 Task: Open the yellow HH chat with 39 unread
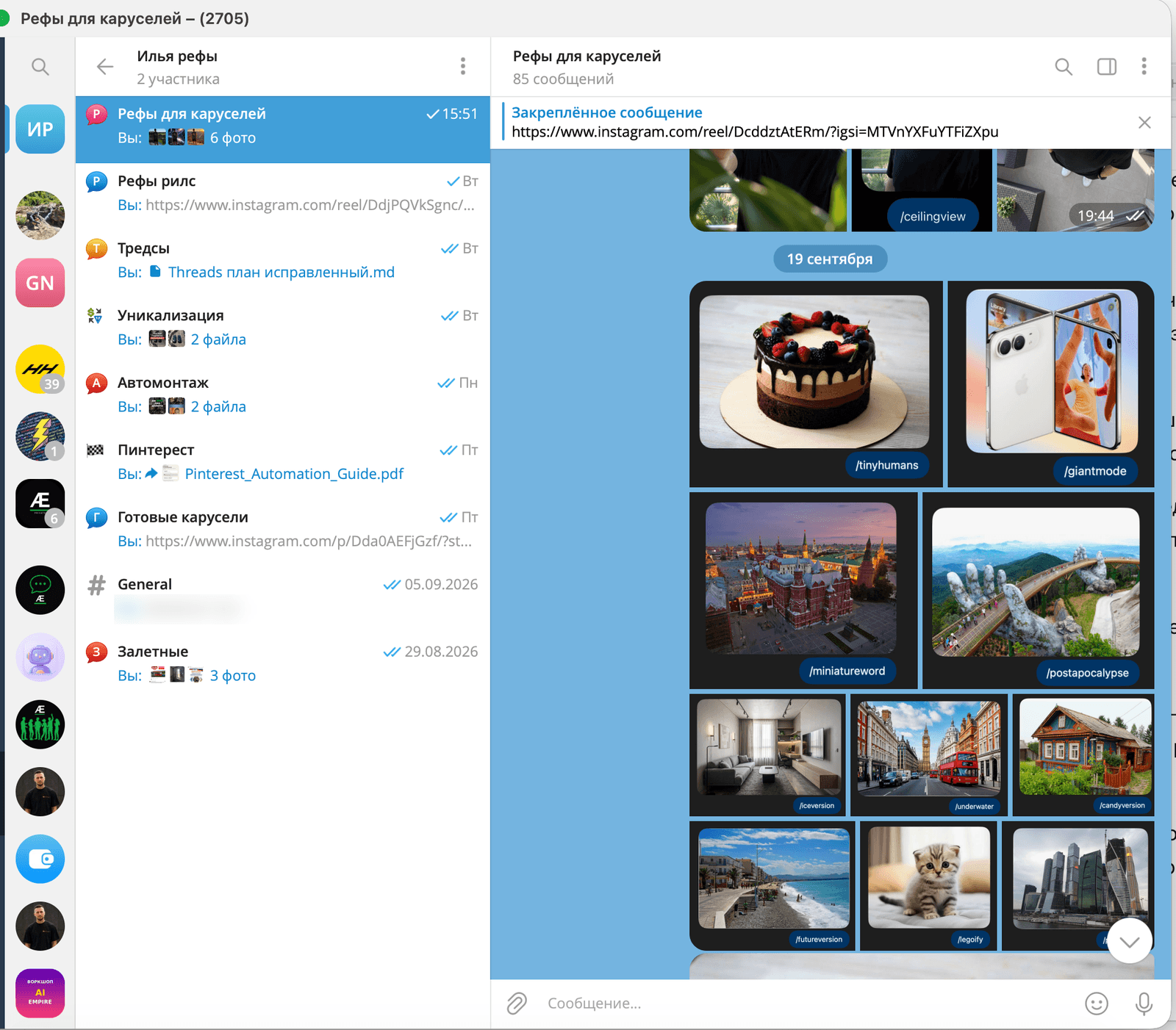click(x=40, y=369)
